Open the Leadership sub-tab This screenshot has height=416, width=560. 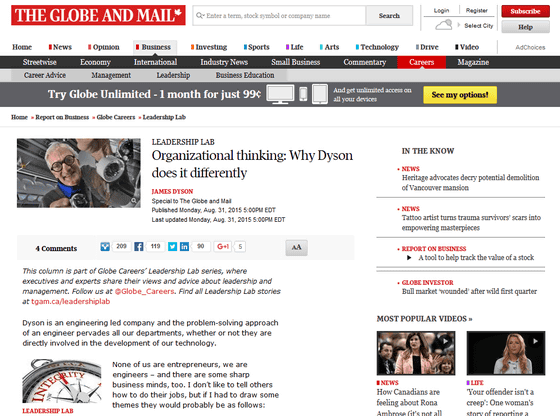point(173,75)
